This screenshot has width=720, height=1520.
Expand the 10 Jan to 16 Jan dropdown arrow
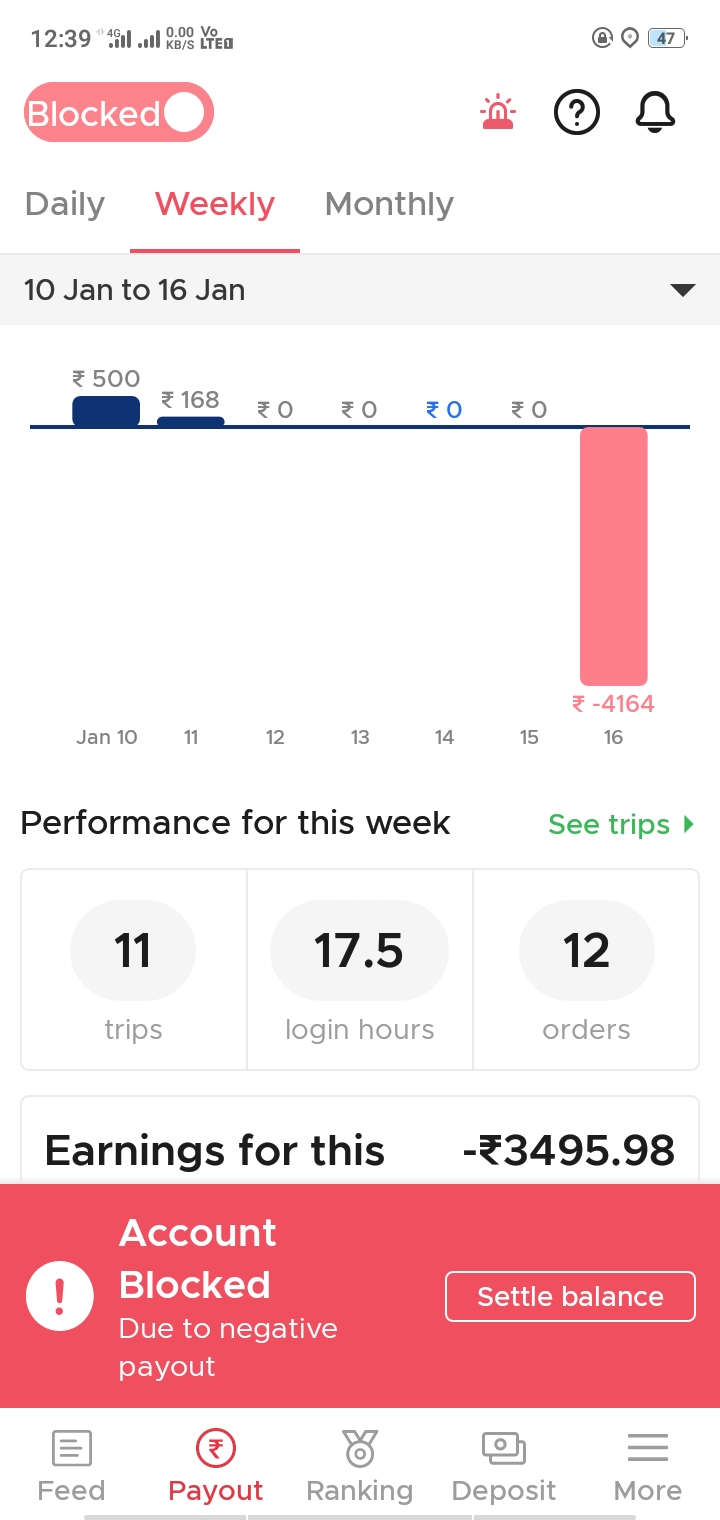coord(682,290)
